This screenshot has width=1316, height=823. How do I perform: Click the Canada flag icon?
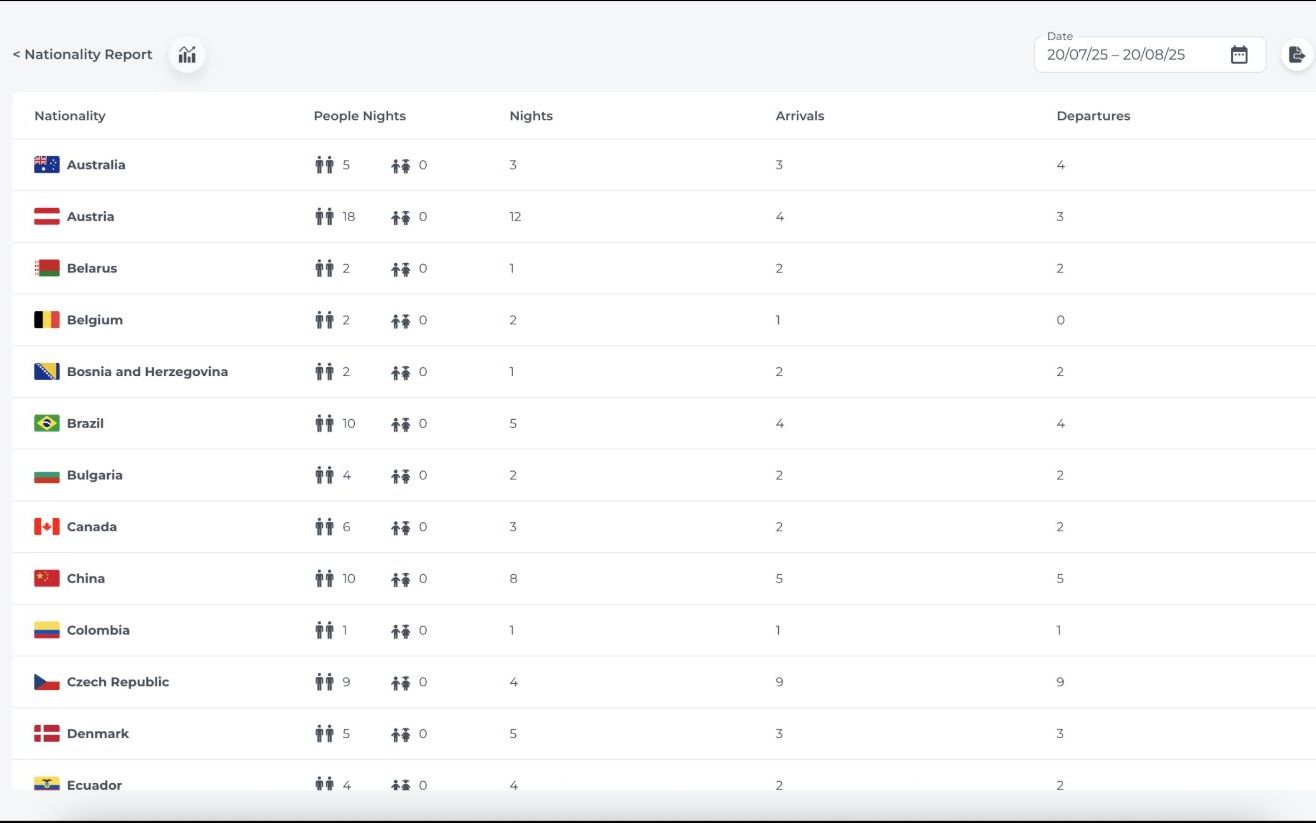[47, 527]
